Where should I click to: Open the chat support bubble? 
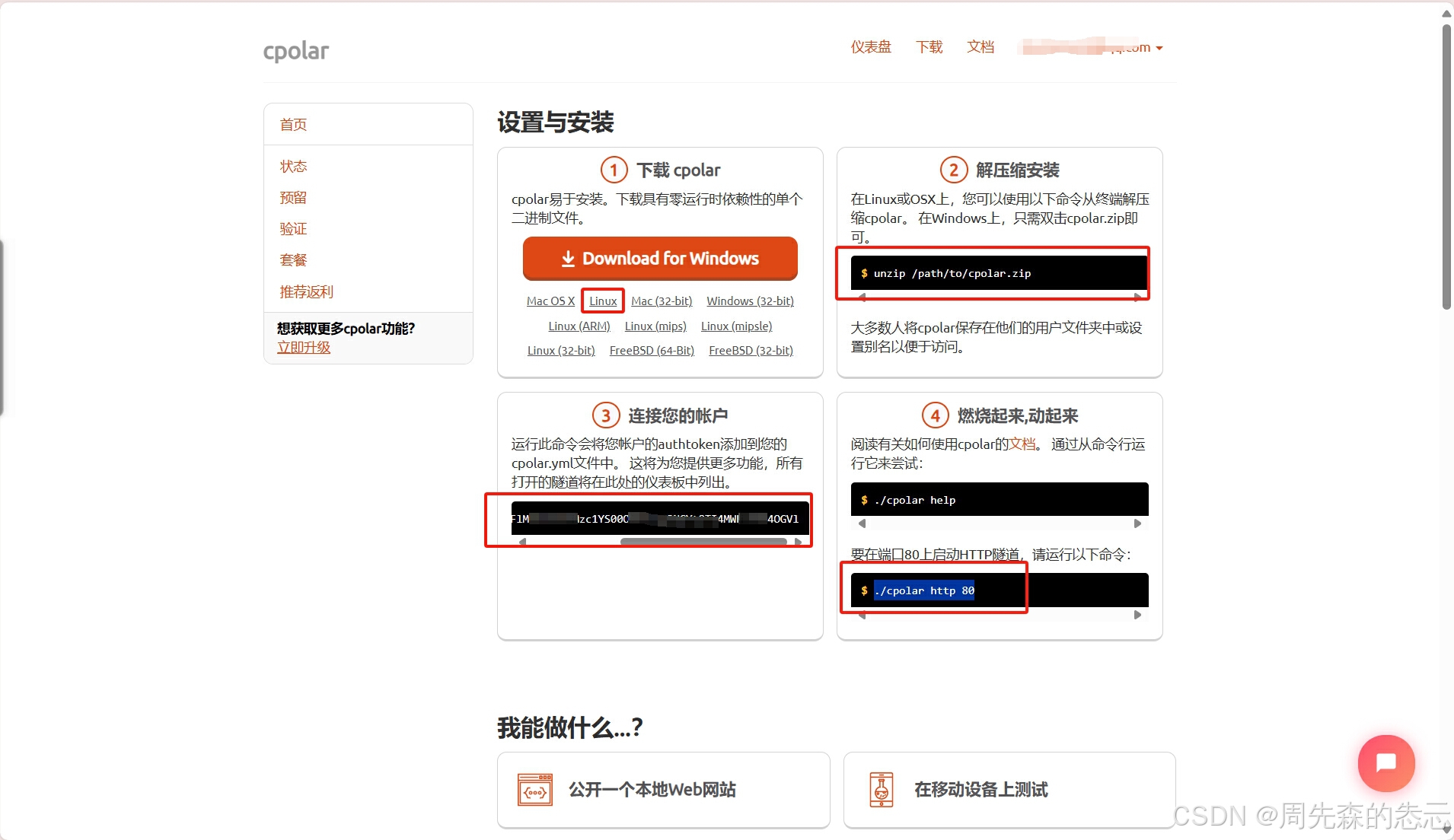point(1386,762)
